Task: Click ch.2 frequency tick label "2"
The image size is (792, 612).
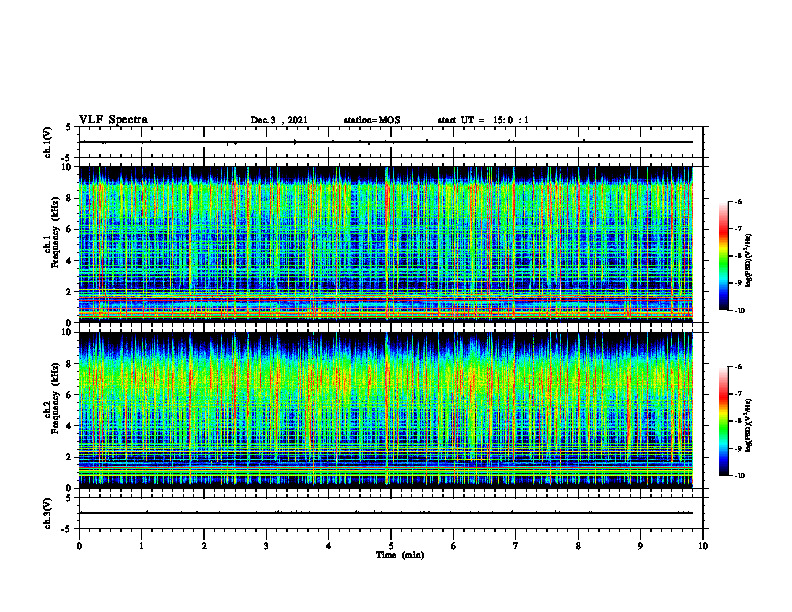Action: 69,457
